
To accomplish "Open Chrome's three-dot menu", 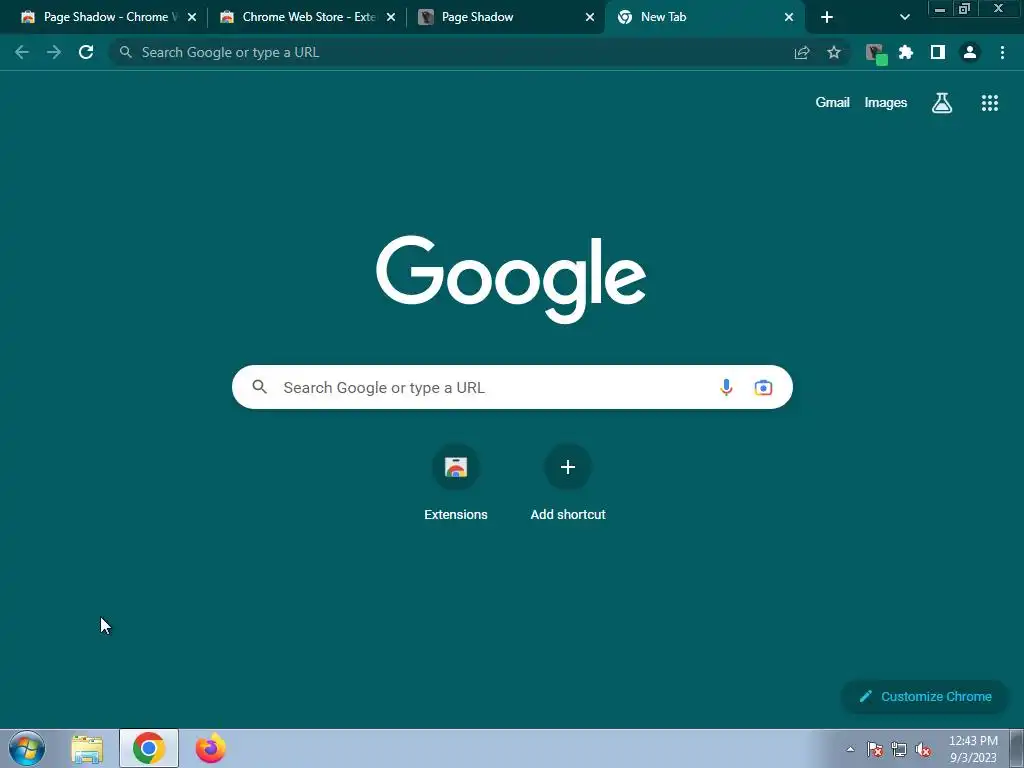I will (x=1002, y=52).
